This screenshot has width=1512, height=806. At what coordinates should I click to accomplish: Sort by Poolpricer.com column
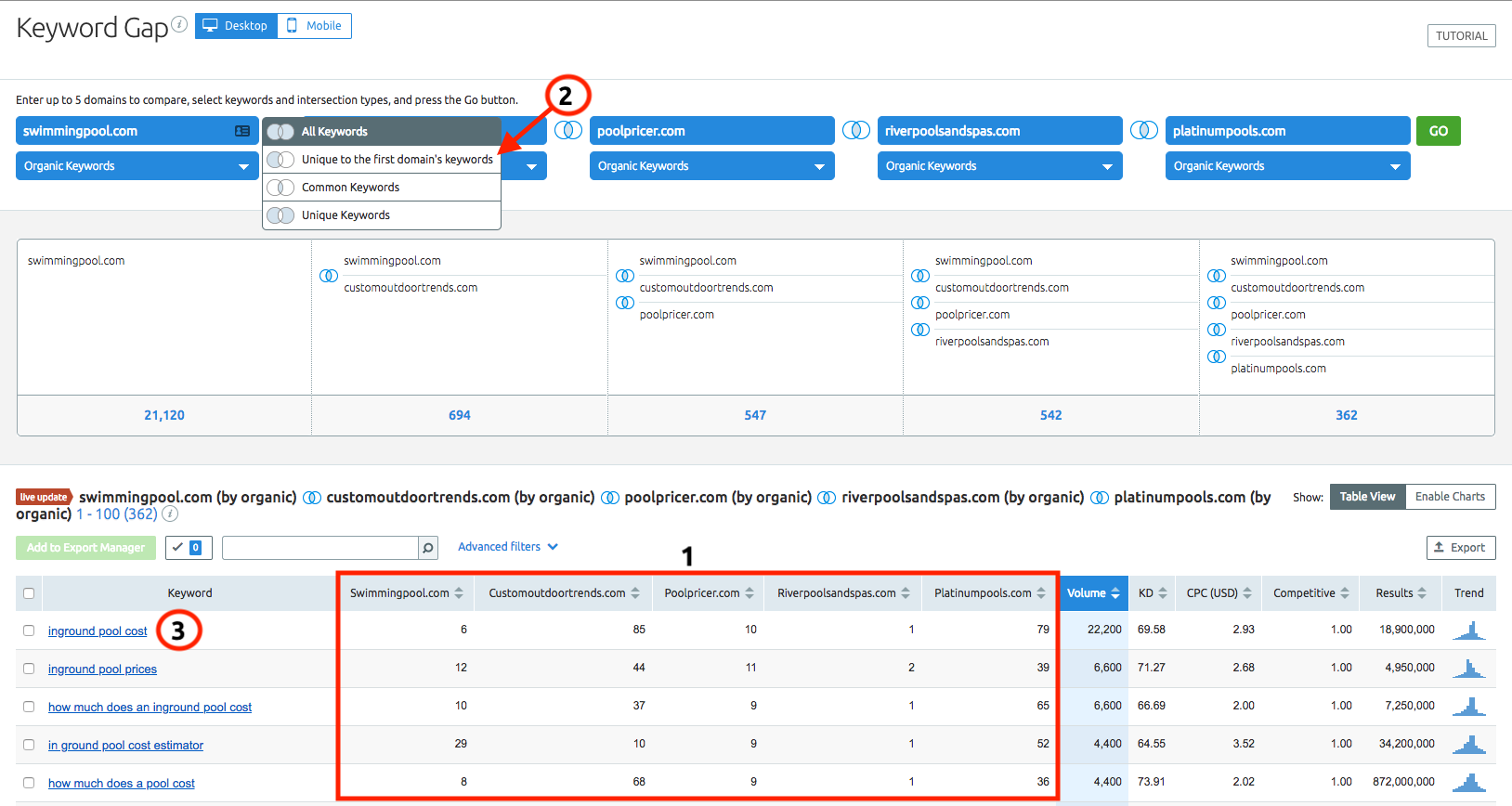coord(709,593)
